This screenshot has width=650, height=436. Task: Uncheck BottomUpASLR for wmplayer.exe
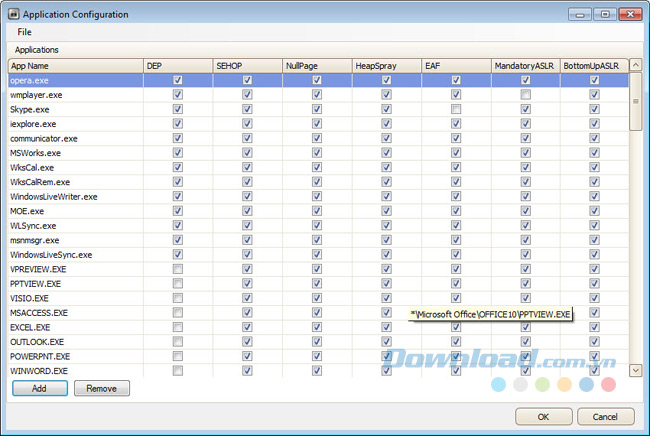(x=594, y=95)
